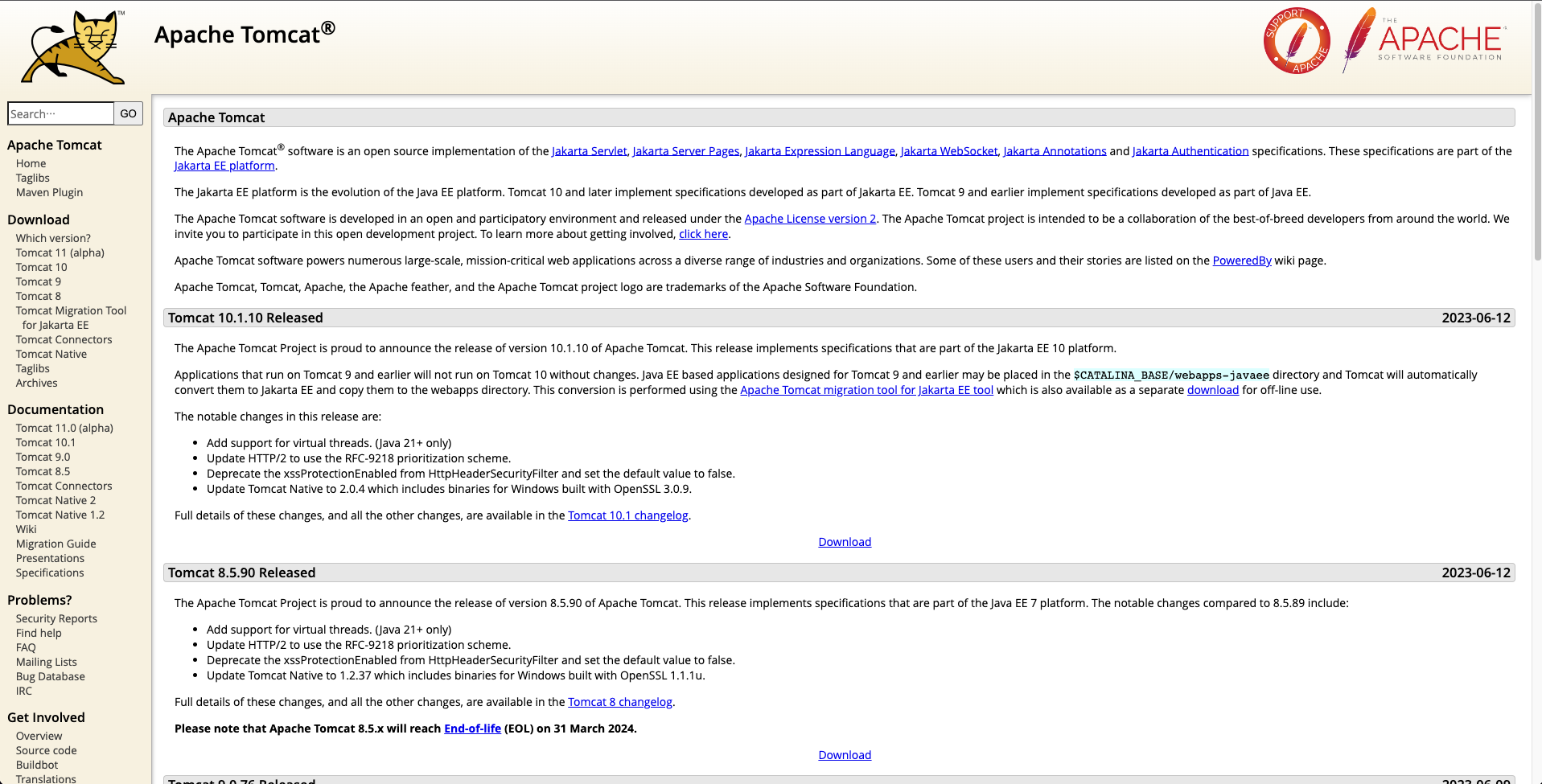Image resolution: width=1542 pixels, height=784 pixels.
Task: Open the Jakarta EE platform link
Action: pyautogui.click(x=224, y=166)
